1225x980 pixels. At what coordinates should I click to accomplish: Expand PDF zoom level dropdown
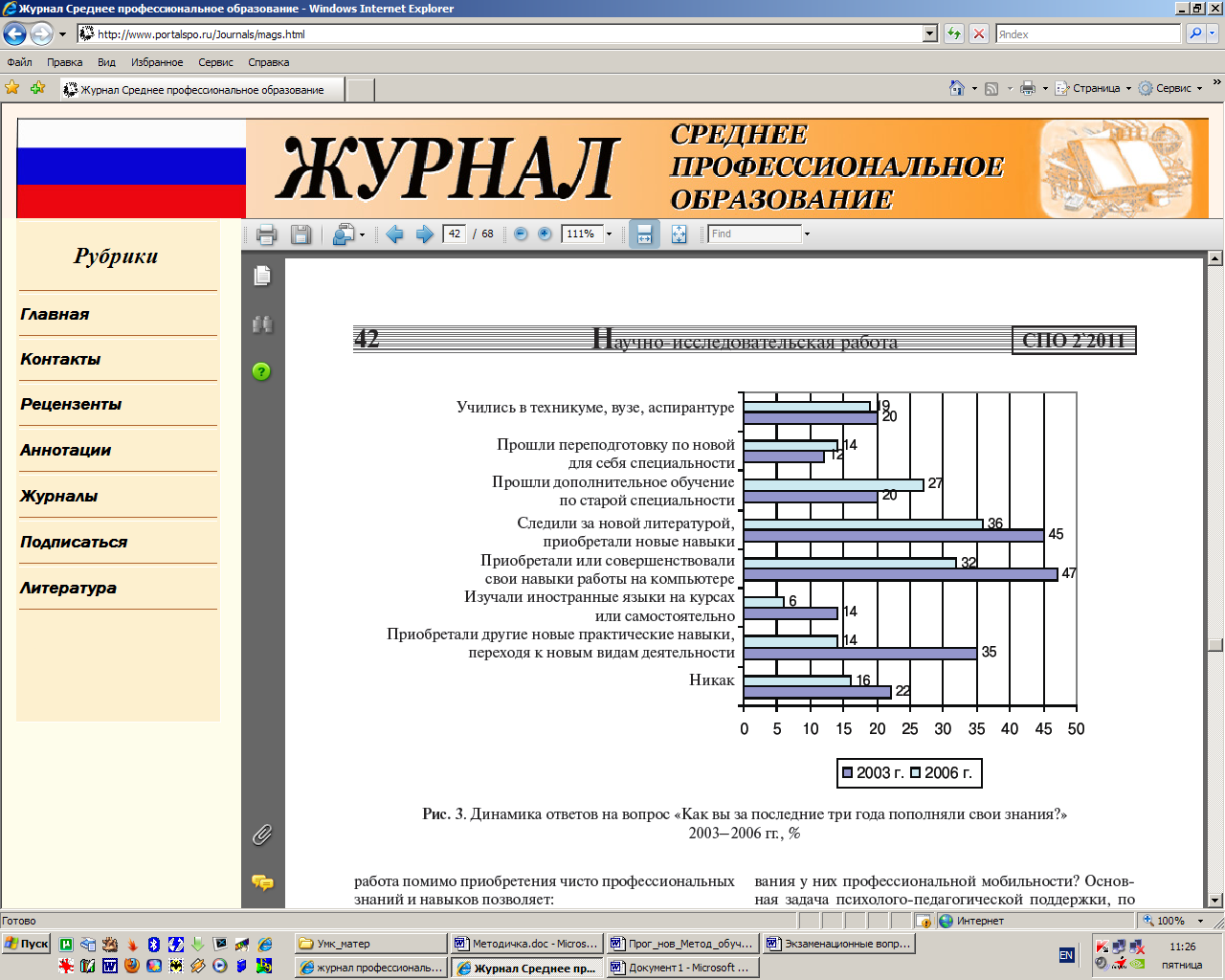point(609,234)
